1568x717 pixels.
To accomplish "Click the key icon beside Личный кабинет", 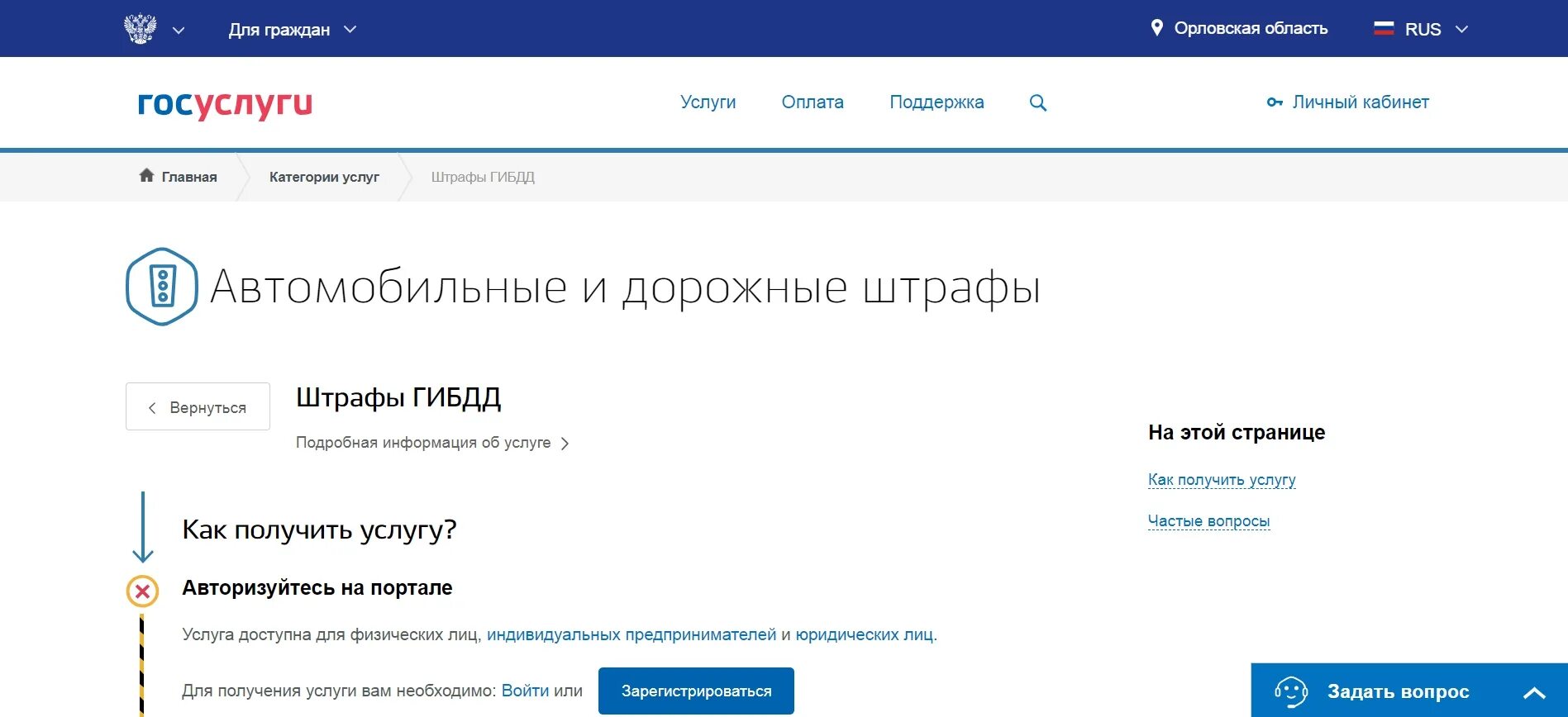I will (1275, 102).
